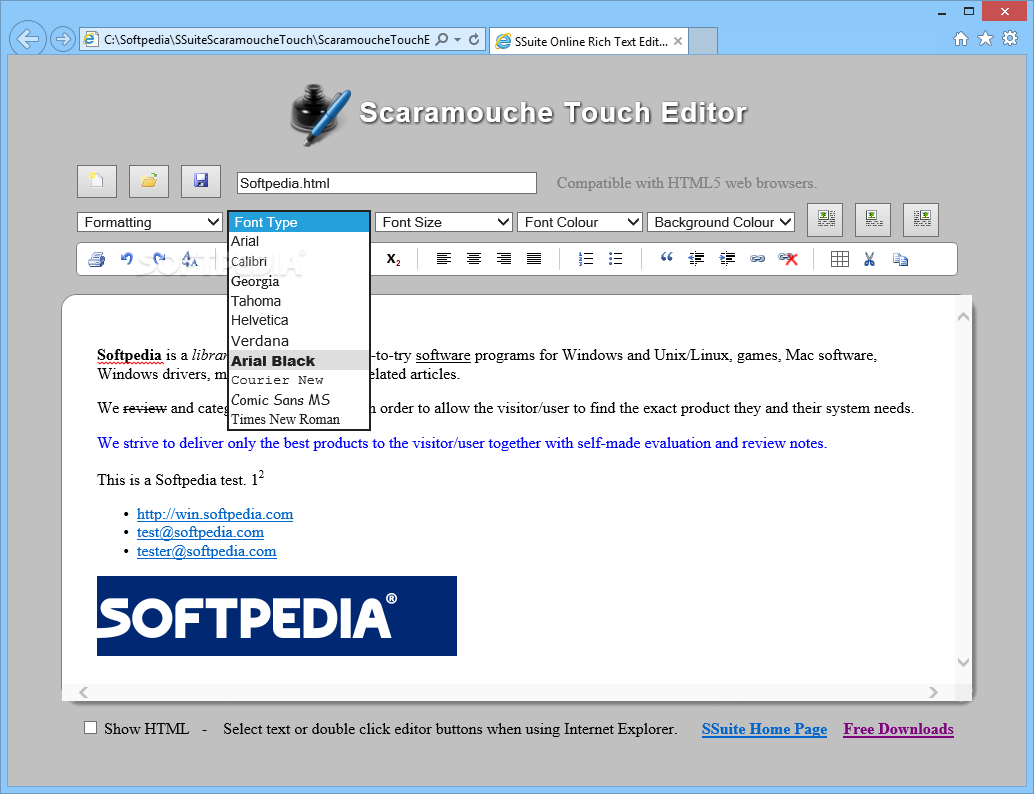This screenshot has width=1034, height=794.
Task: Open the Font Colour dropdown
Action: point(580,222)
